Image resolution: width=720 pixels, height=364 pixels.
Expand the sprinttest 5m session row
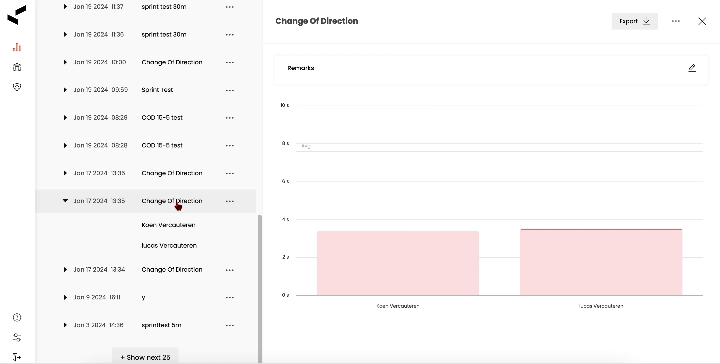pos(65,325)
